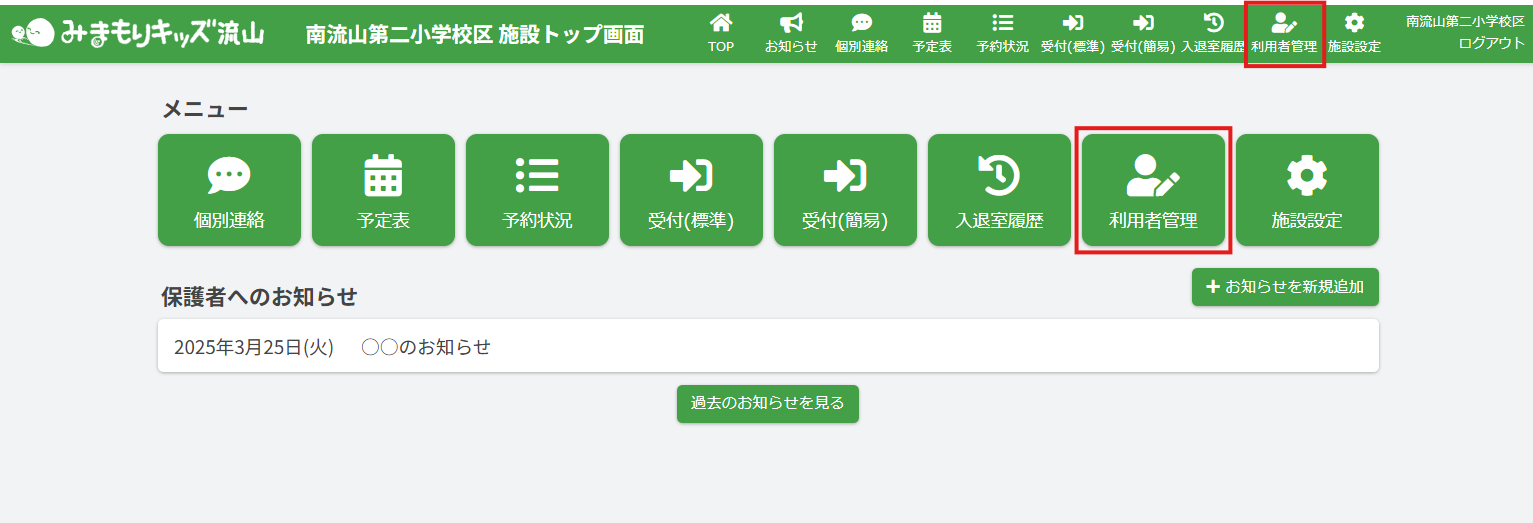The width and height of the screenshot is (1533, 523).
Task: Open the 利用者管理 user edit menu tile
Action: pos(1153,190)
